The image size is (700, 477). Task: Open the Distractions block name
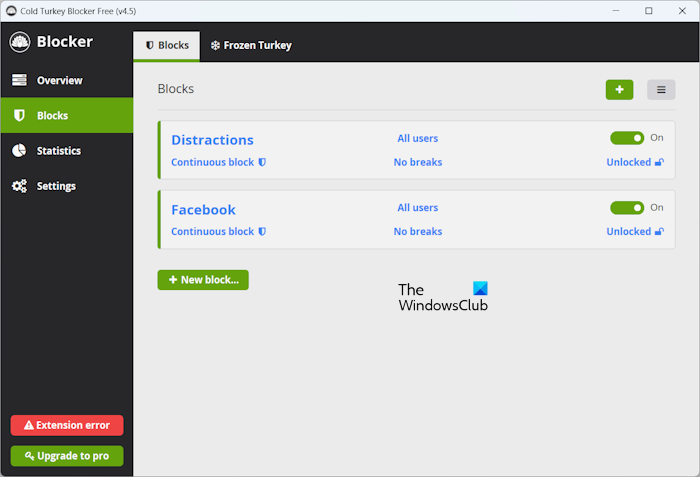pos(212,140)
